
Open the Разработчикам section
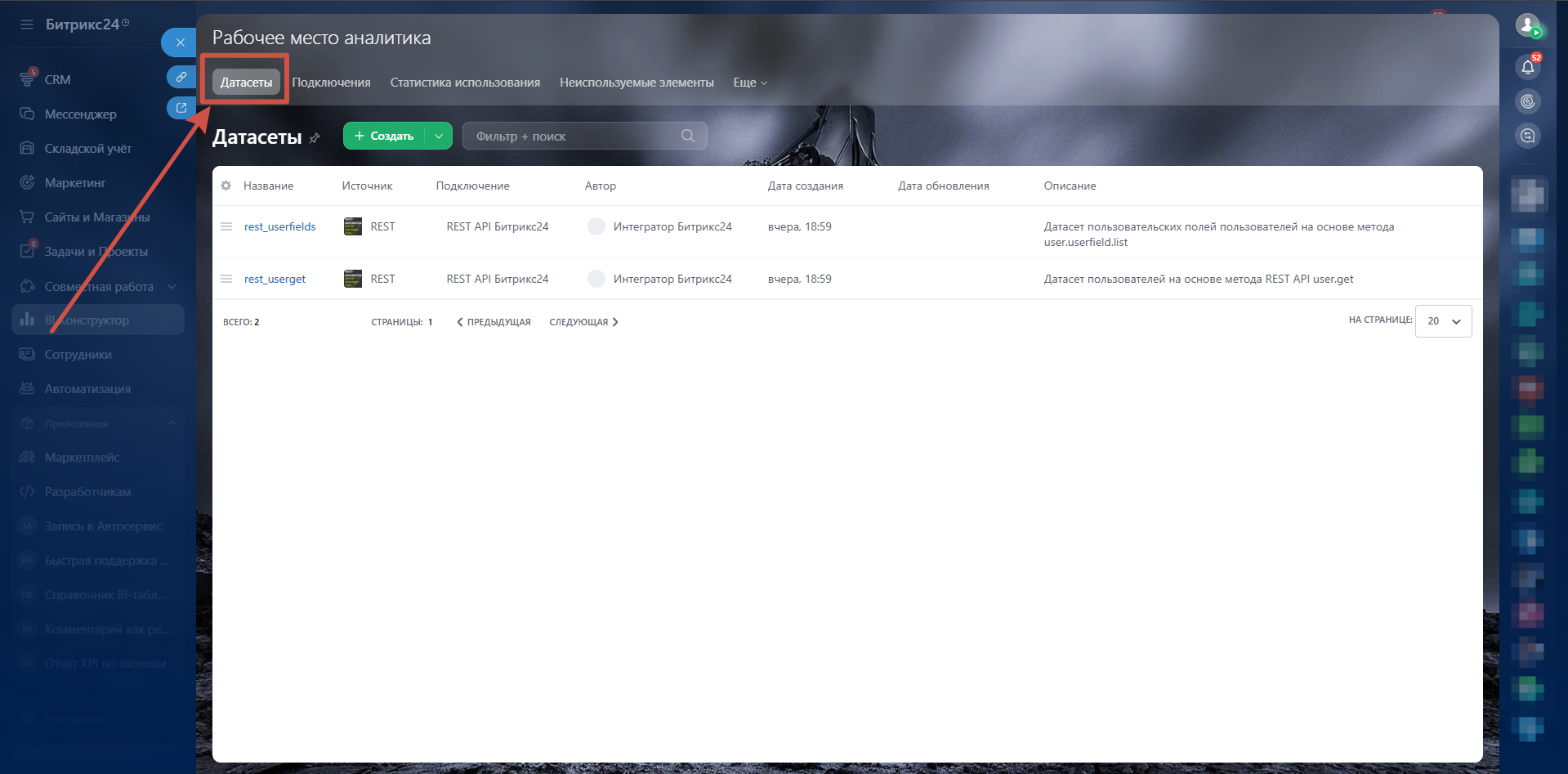[x=87, y=491]
